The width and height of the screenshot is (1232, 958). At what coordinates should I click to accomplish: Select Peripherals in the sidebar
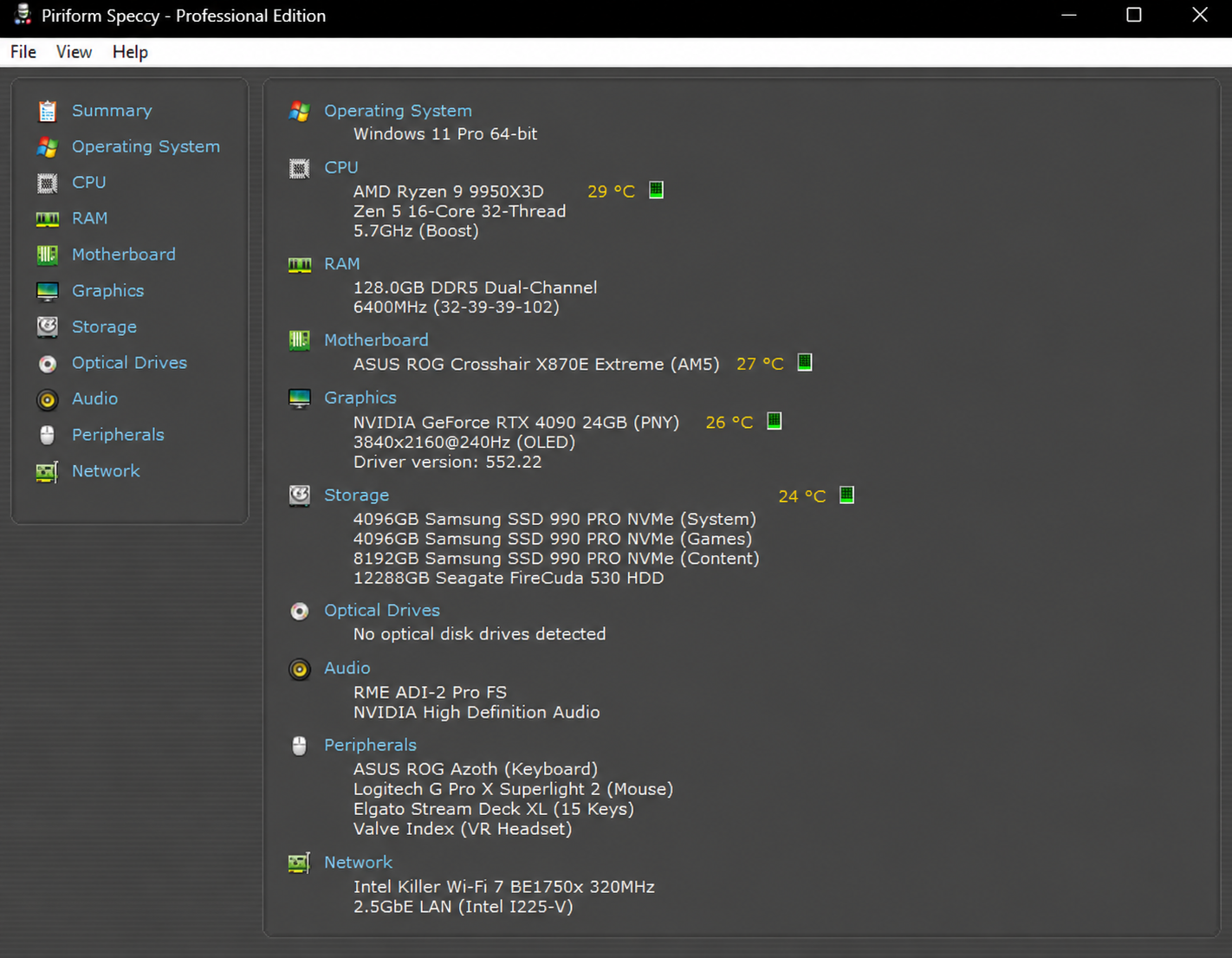(118, 435)
